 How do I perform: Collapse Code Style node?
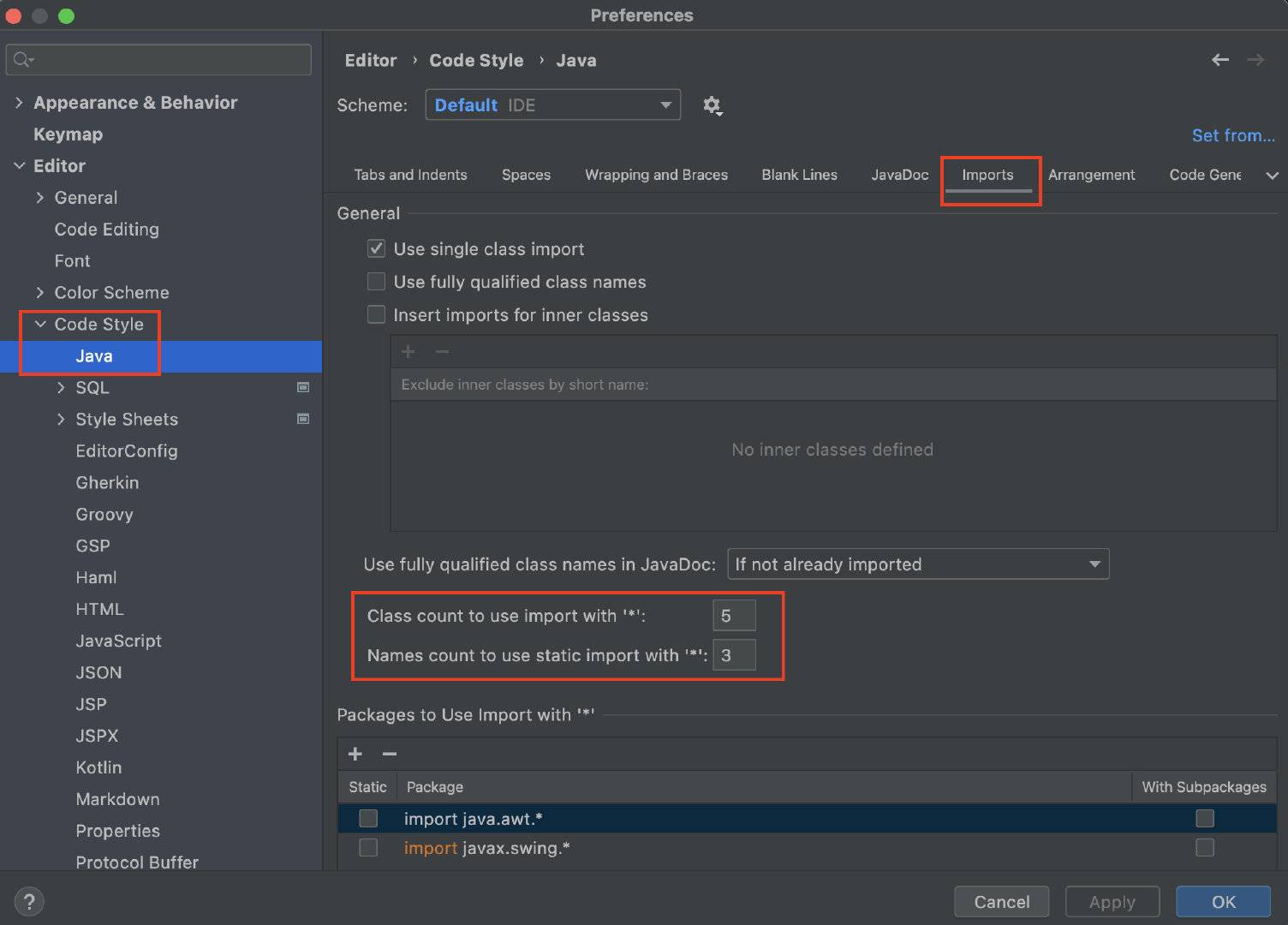coord(39,325)
